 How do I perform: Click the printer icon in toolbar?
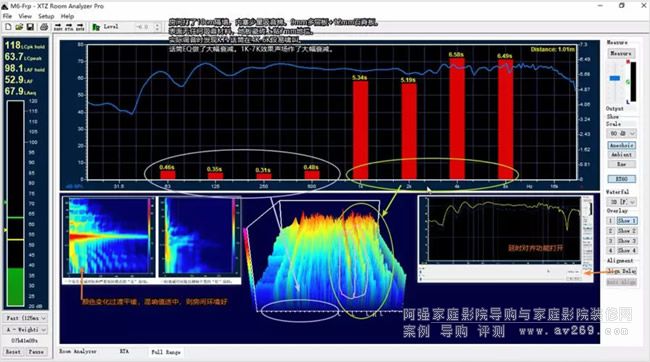(x=44, y=27)
